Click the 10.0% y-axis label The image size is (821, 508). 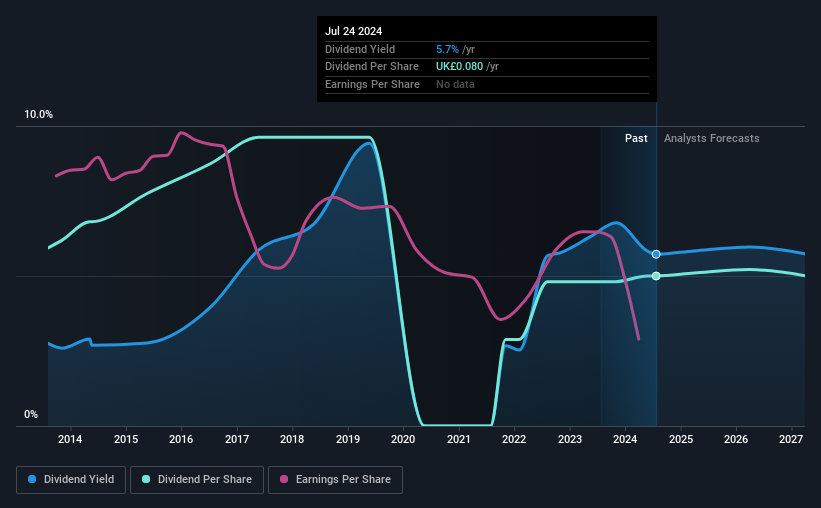tap(39, 115)
